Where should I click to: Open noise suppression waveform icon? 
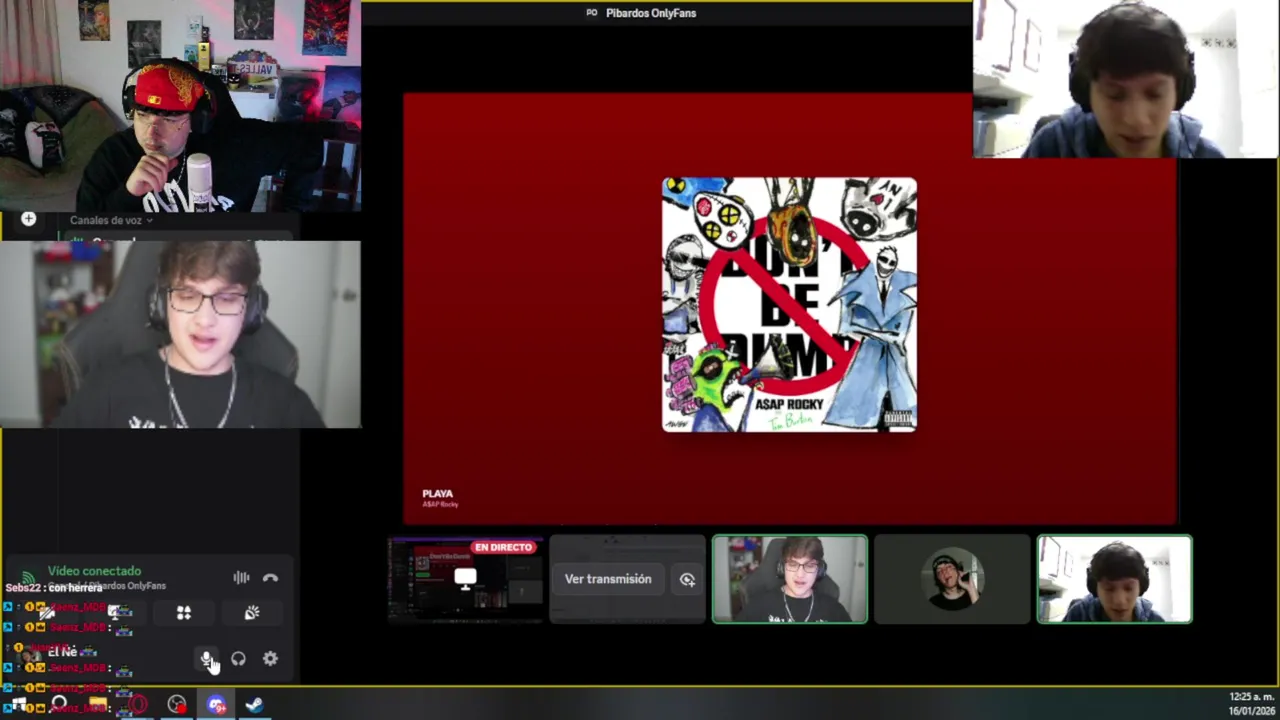tap(241, 578)
